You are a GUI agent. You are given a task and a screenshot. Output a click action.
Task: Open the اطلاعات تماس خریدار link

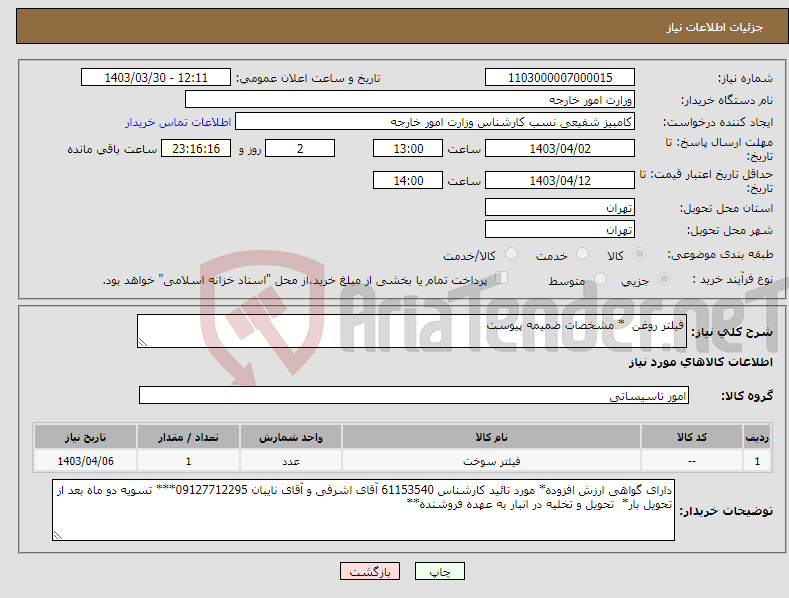pos(178,122)
